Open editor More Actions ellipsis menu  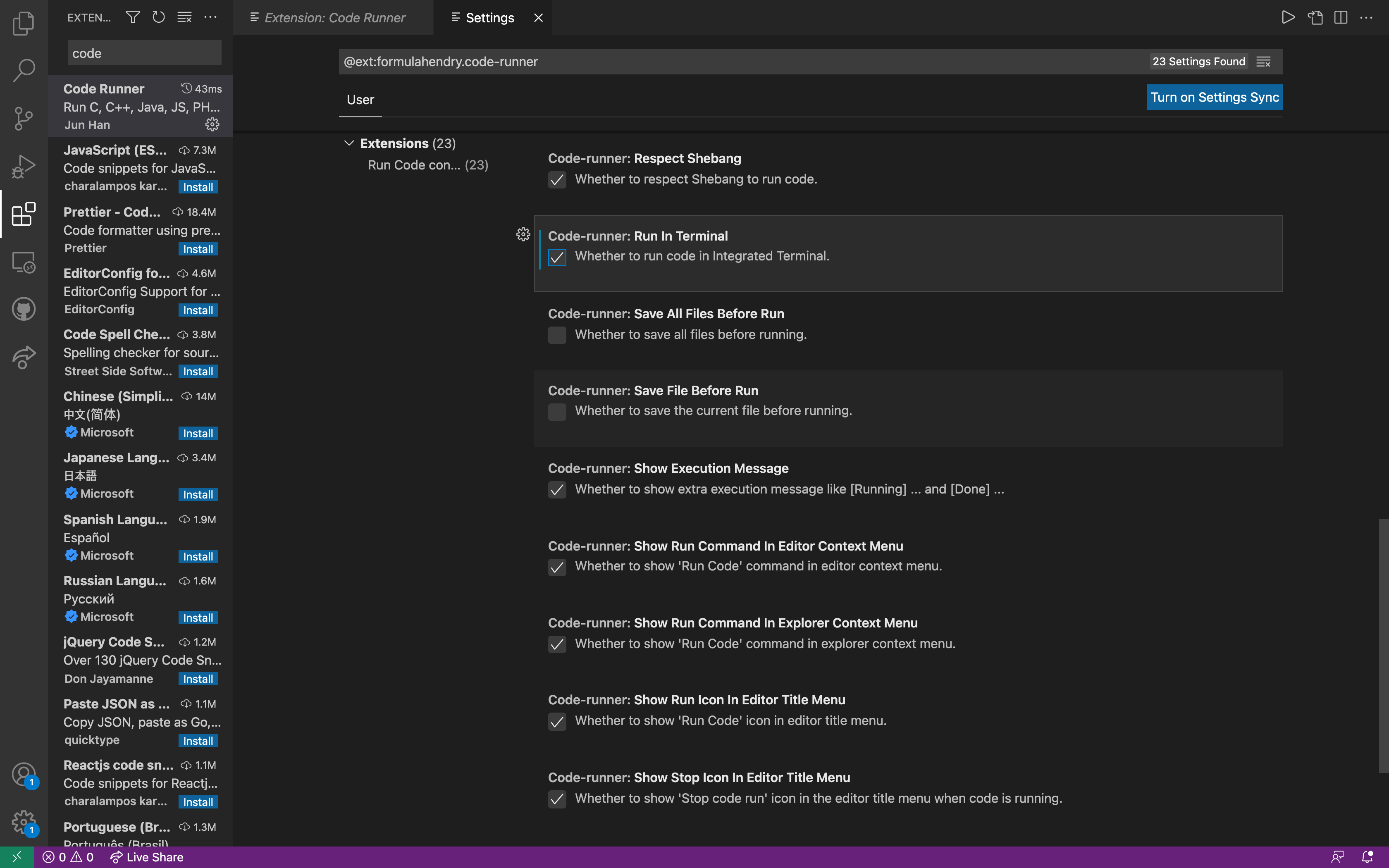click(x=1366, y=17)
